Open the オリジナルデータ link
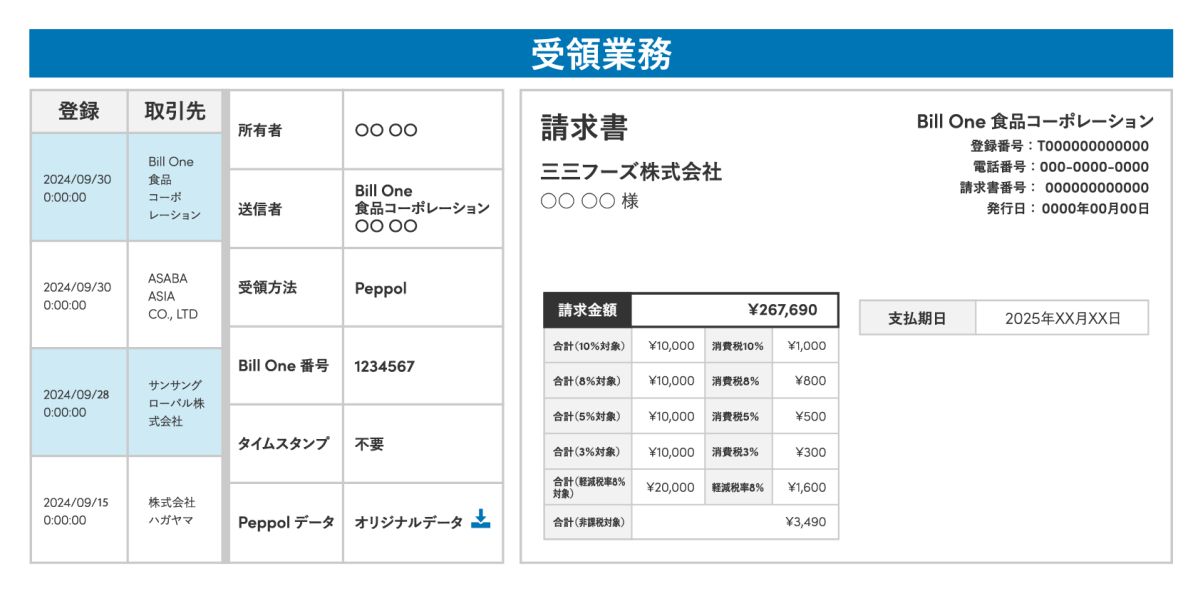The height and width of the screenshot is (594, 1200). coord(409,522)
